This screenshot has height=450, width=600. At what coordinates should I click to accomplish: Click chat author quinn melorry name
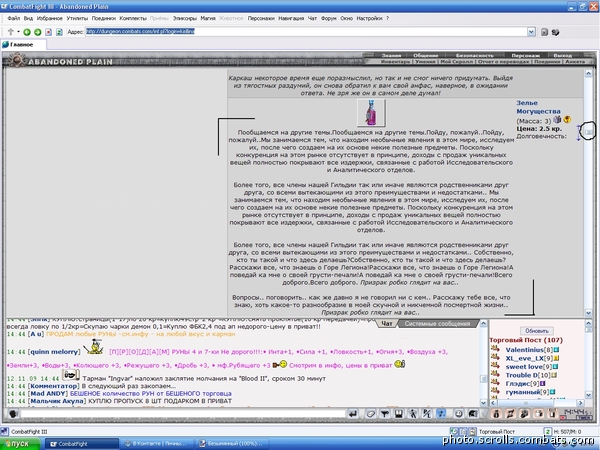pyautogui.click(x=54, y=352)
